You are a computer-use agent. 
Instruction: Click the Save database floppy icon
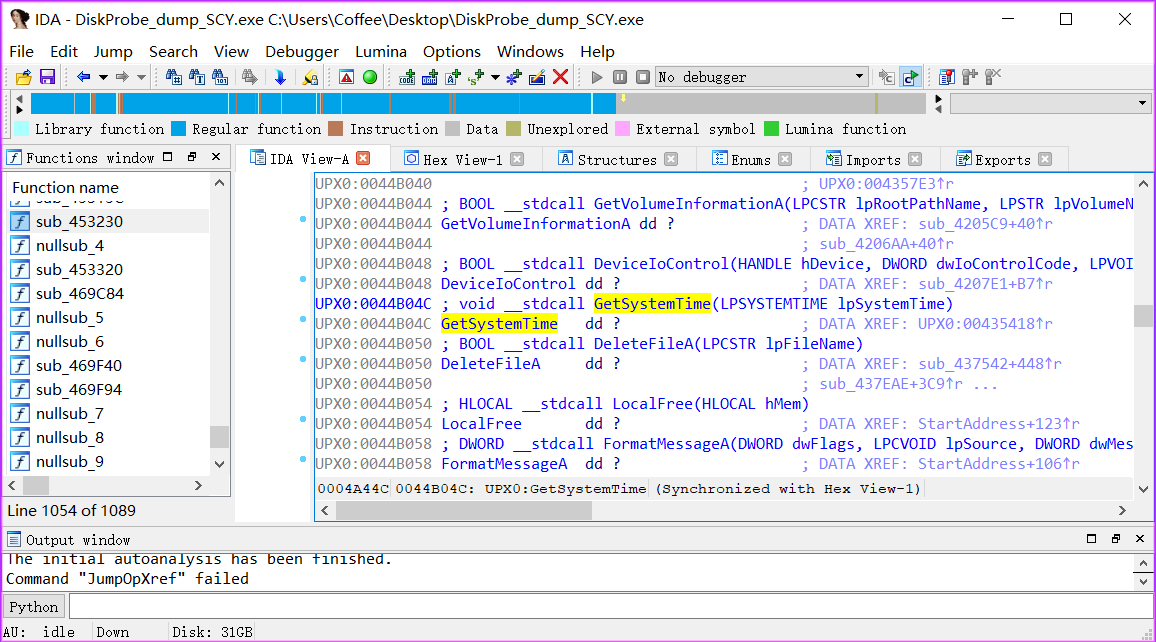(x=47, y=77)
